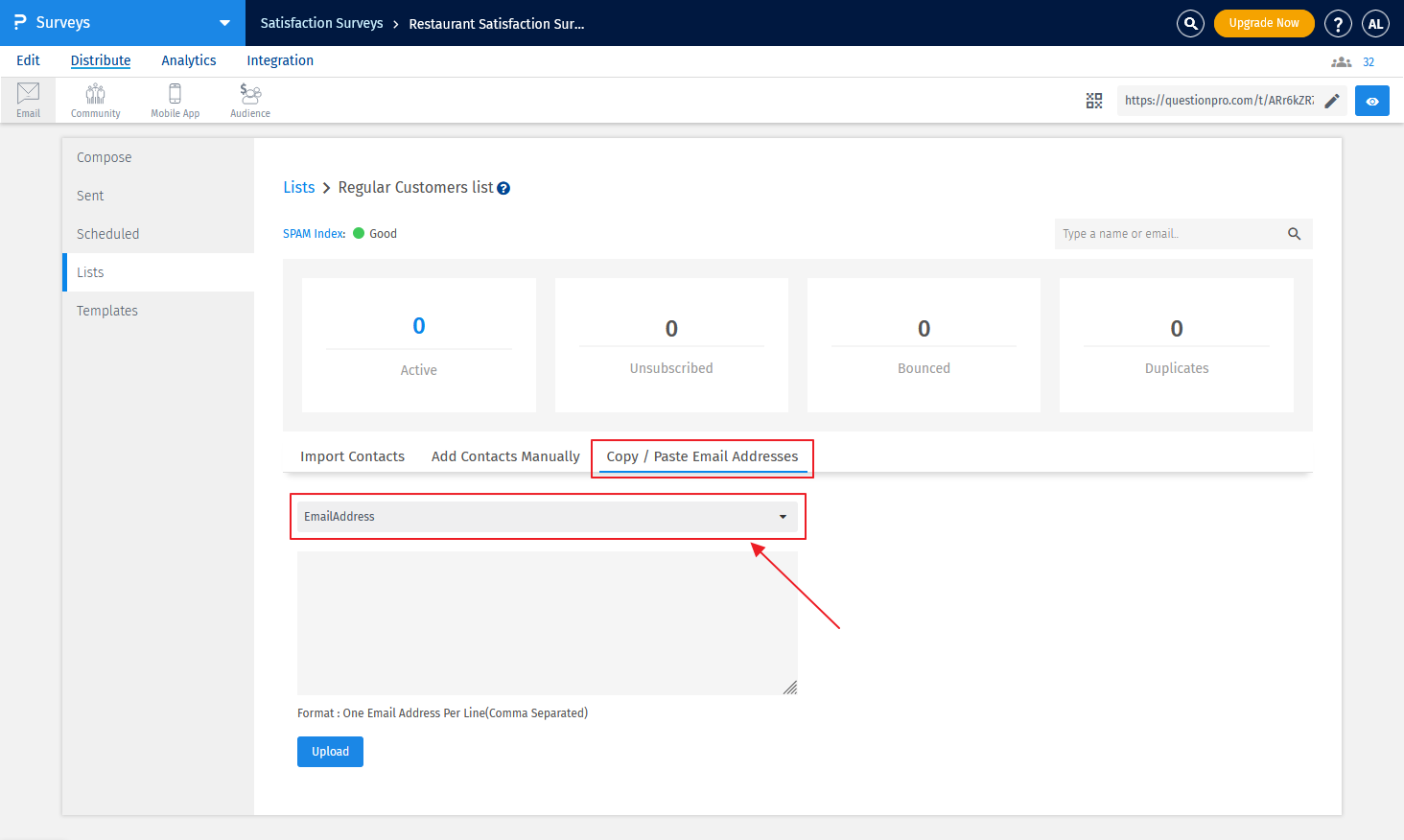
Task: Open the Mobile App distribution option
Action: click(175, 100)
